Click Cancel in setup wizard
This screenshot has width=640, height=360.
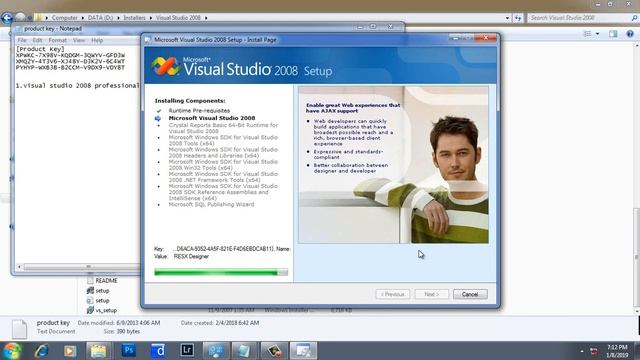[470, 294]
